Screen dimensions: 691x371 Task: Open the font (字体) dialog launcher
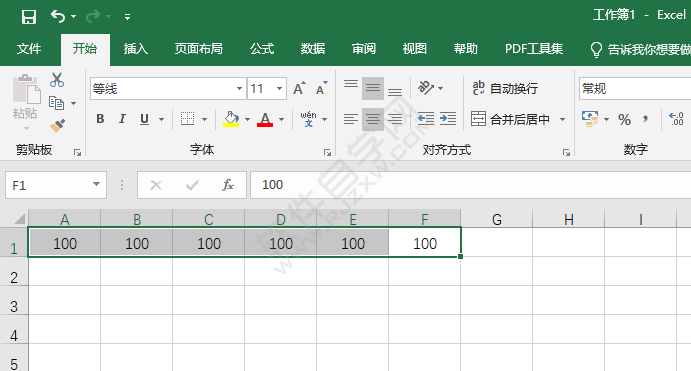pos(327,152)
